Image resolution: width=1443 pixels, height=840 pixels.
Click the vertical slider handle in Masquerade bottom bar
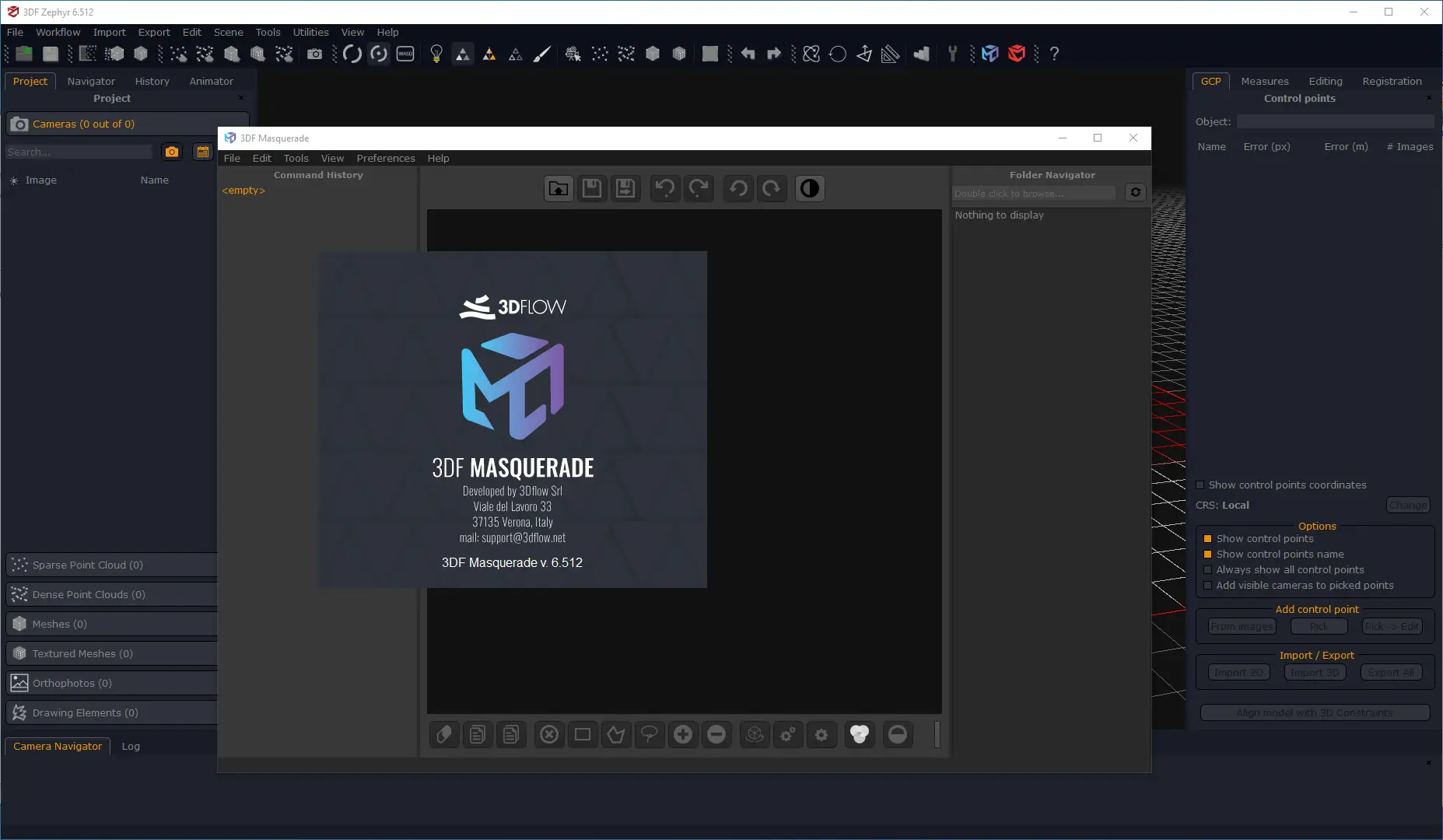click(x=937, y=734)
